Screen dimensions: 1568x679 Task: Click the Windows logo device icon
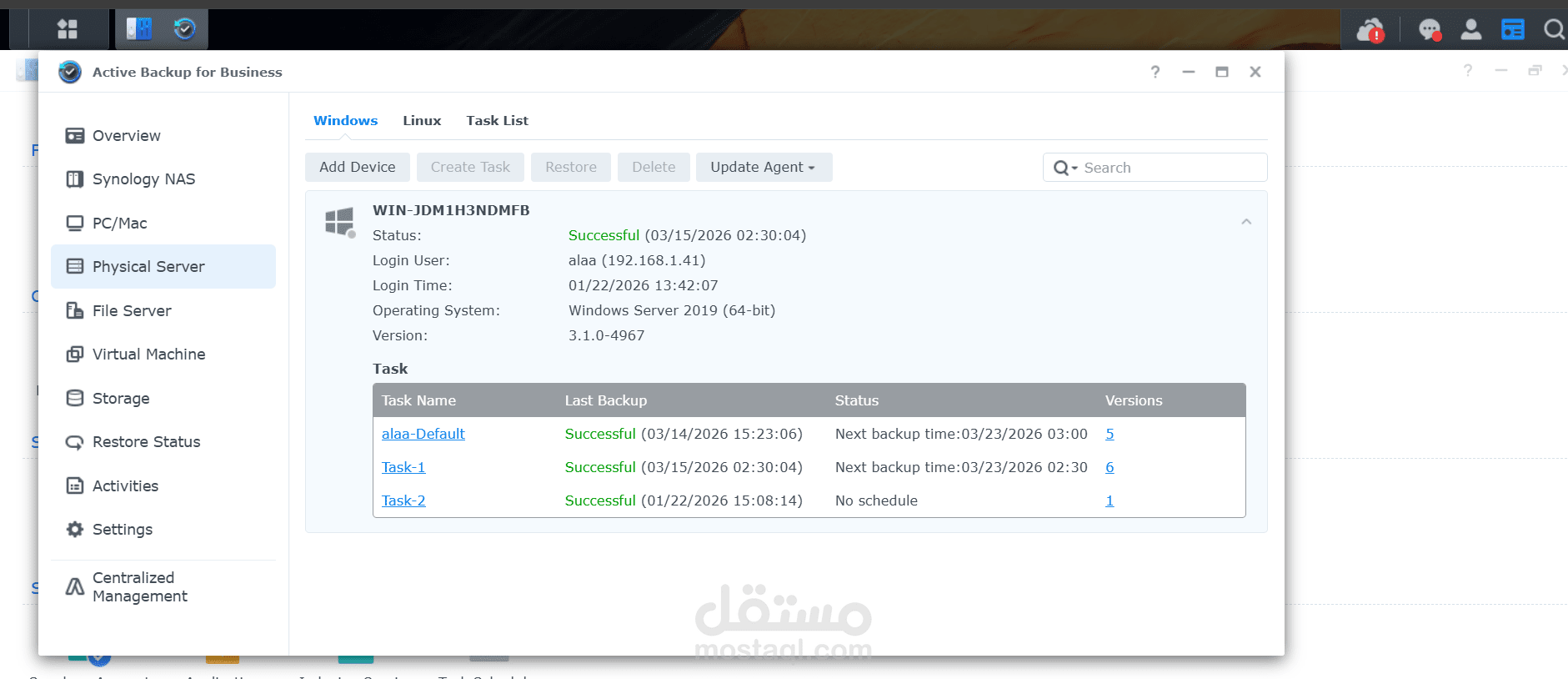click(x=340, y=222)
